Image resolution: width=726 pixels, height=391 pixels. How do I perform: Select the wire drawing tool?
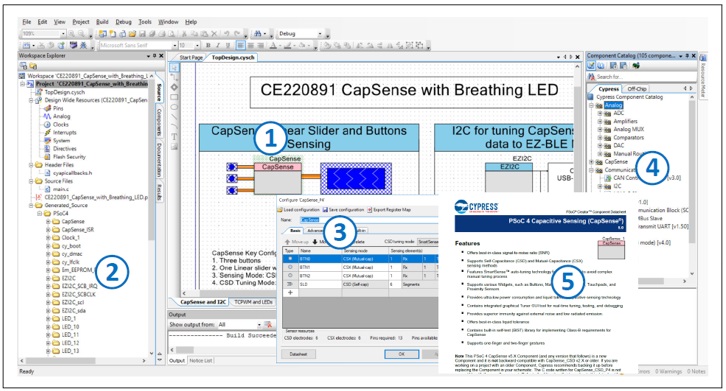[x=174, y=78]
